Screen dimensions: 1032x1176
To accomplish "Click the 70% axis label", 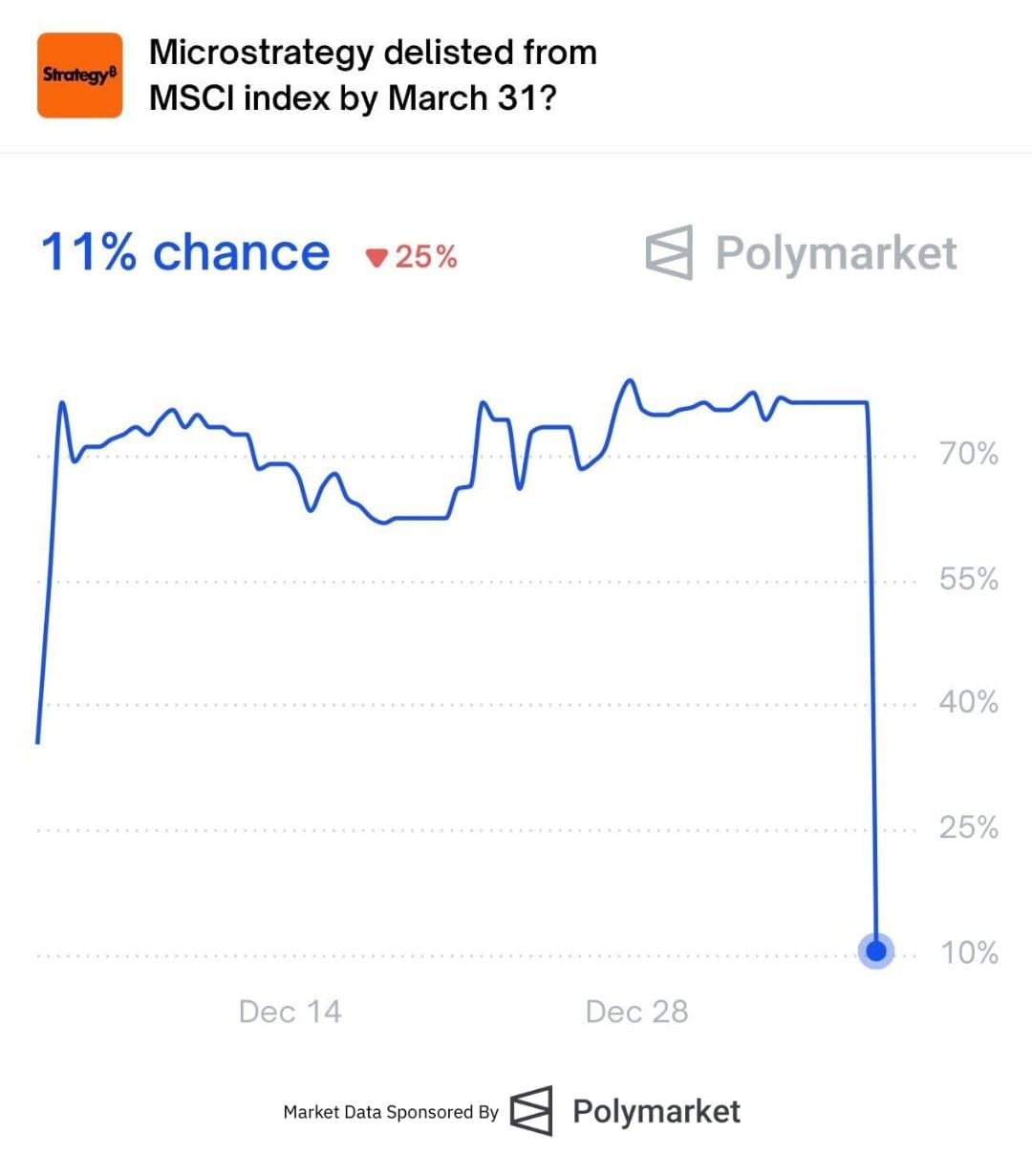I will click(x=968, y=453).
